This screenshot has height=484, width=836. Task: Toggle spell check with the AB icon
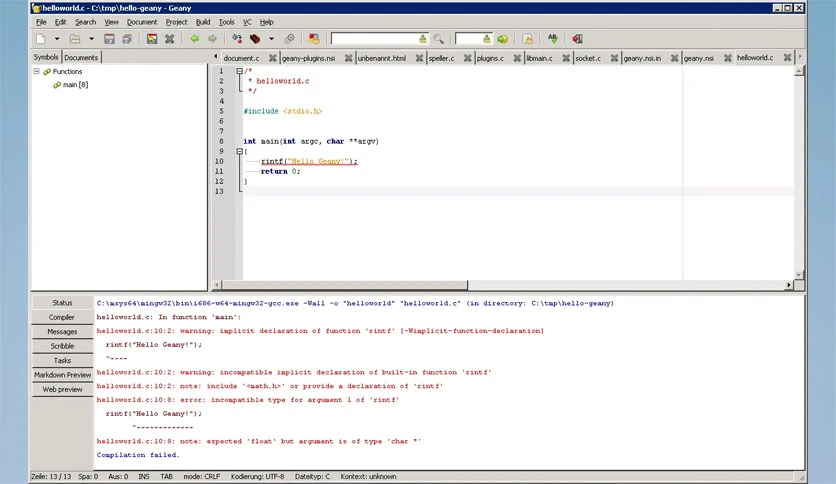point(552,39)
